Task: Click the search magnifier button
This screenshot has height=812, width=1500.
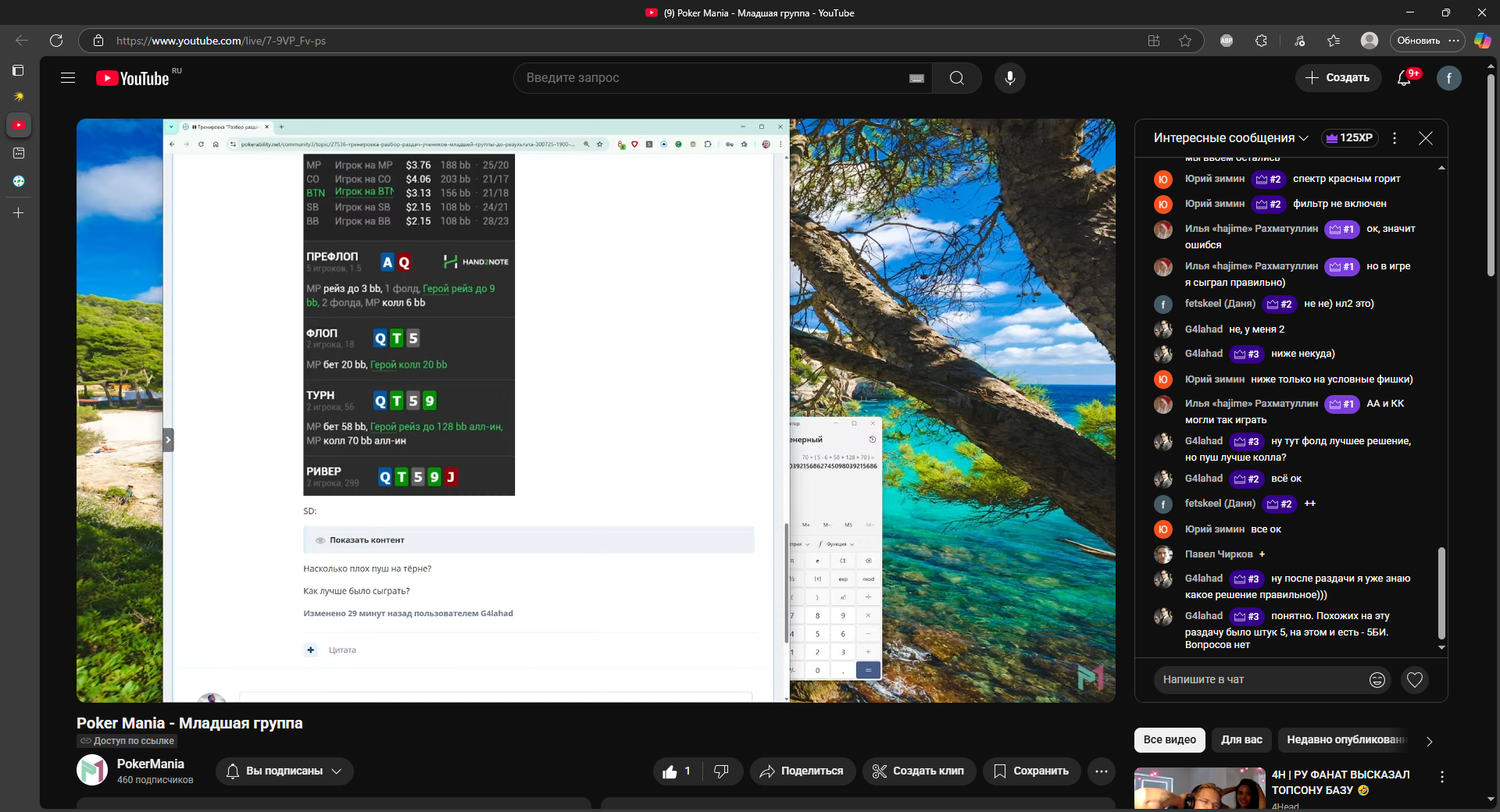Action: [x=957, y=78]
